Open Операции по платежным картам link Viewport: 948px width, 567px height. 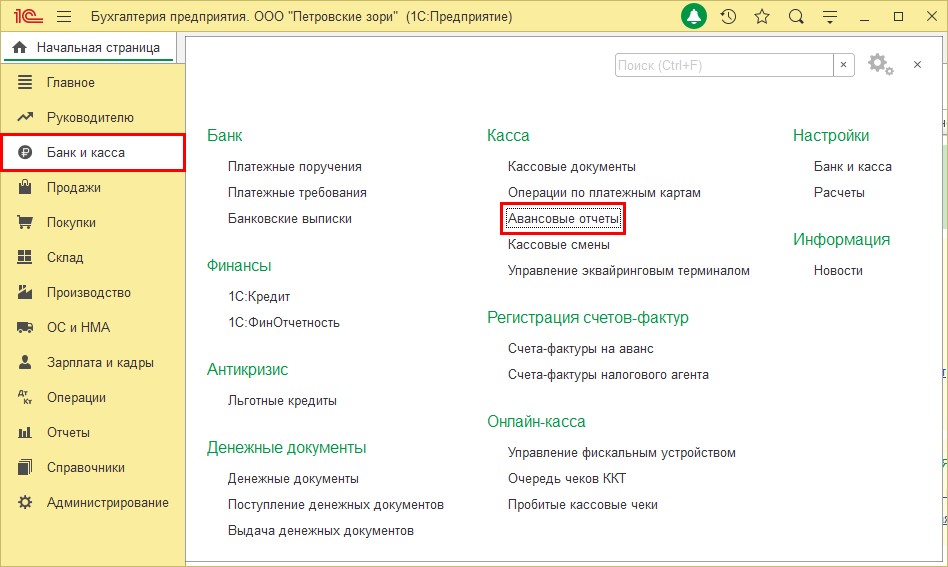click(604, 193)
